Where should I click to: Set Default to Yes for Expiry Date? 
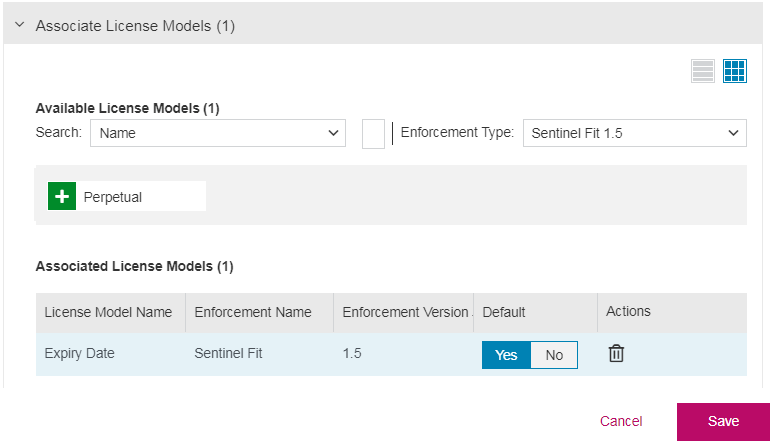click(506, 355)
